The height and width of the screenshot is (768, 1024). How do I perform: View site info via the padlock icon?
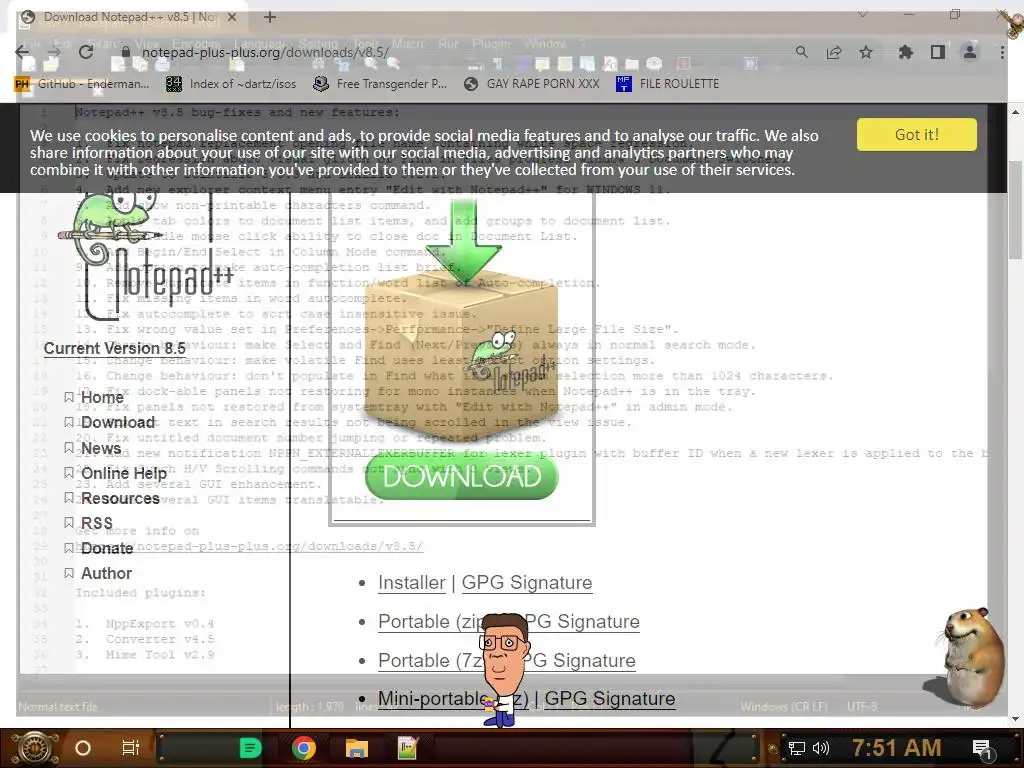point(125,52)
